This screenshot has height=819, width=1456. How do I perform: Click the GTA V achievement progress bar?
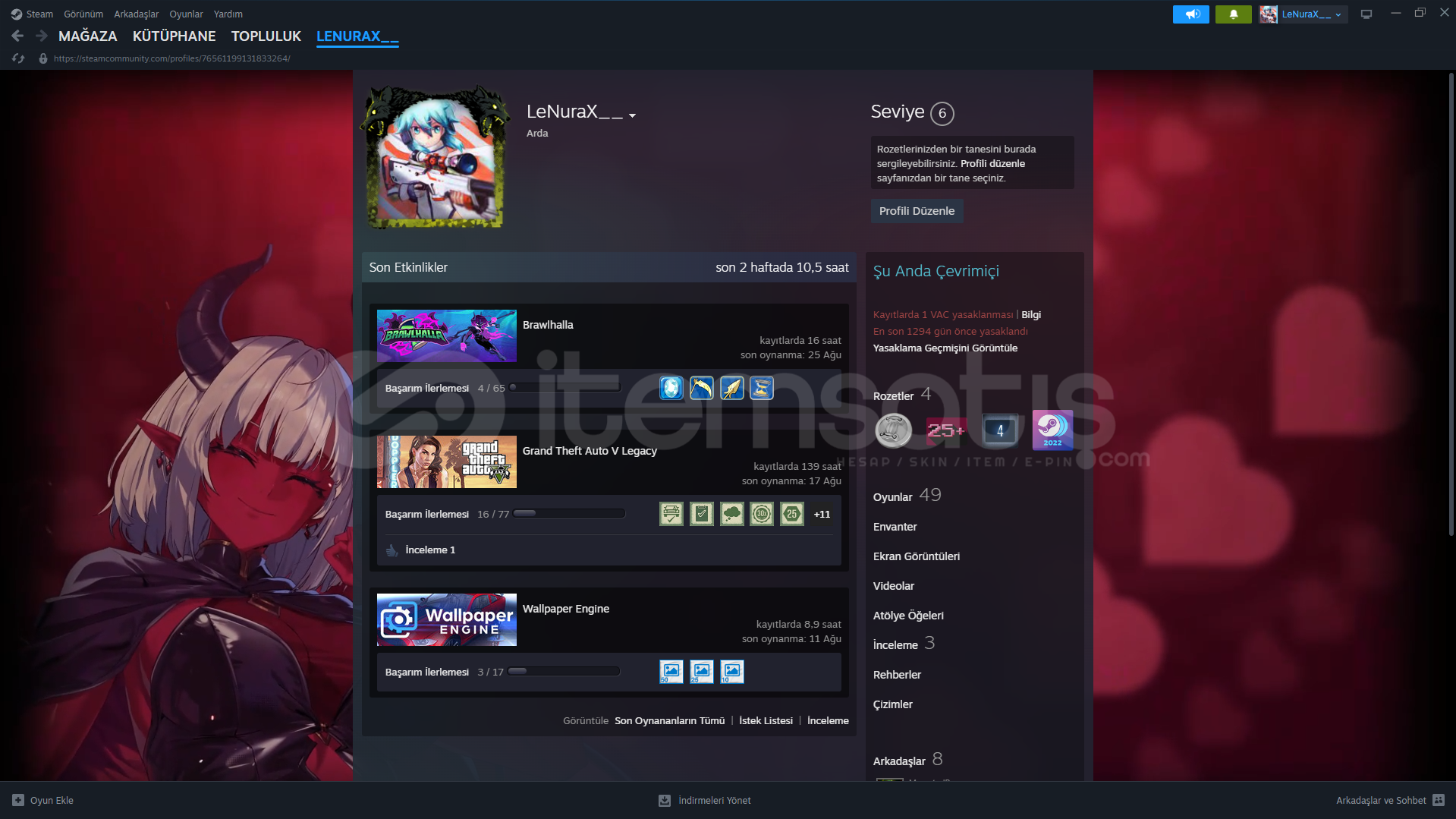click(x=569, y=513)
